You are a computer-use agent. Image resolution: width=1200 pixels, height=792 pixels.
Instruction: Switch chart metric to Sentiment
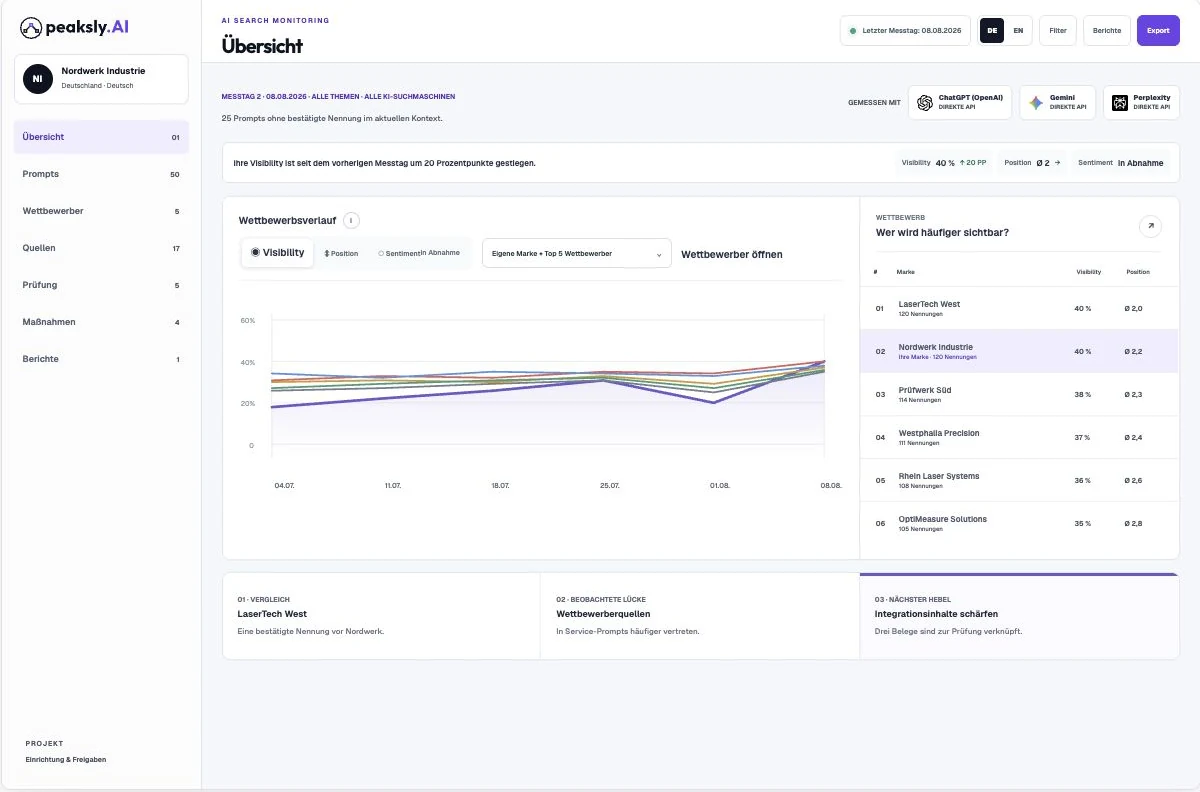(x=419, y=253)
